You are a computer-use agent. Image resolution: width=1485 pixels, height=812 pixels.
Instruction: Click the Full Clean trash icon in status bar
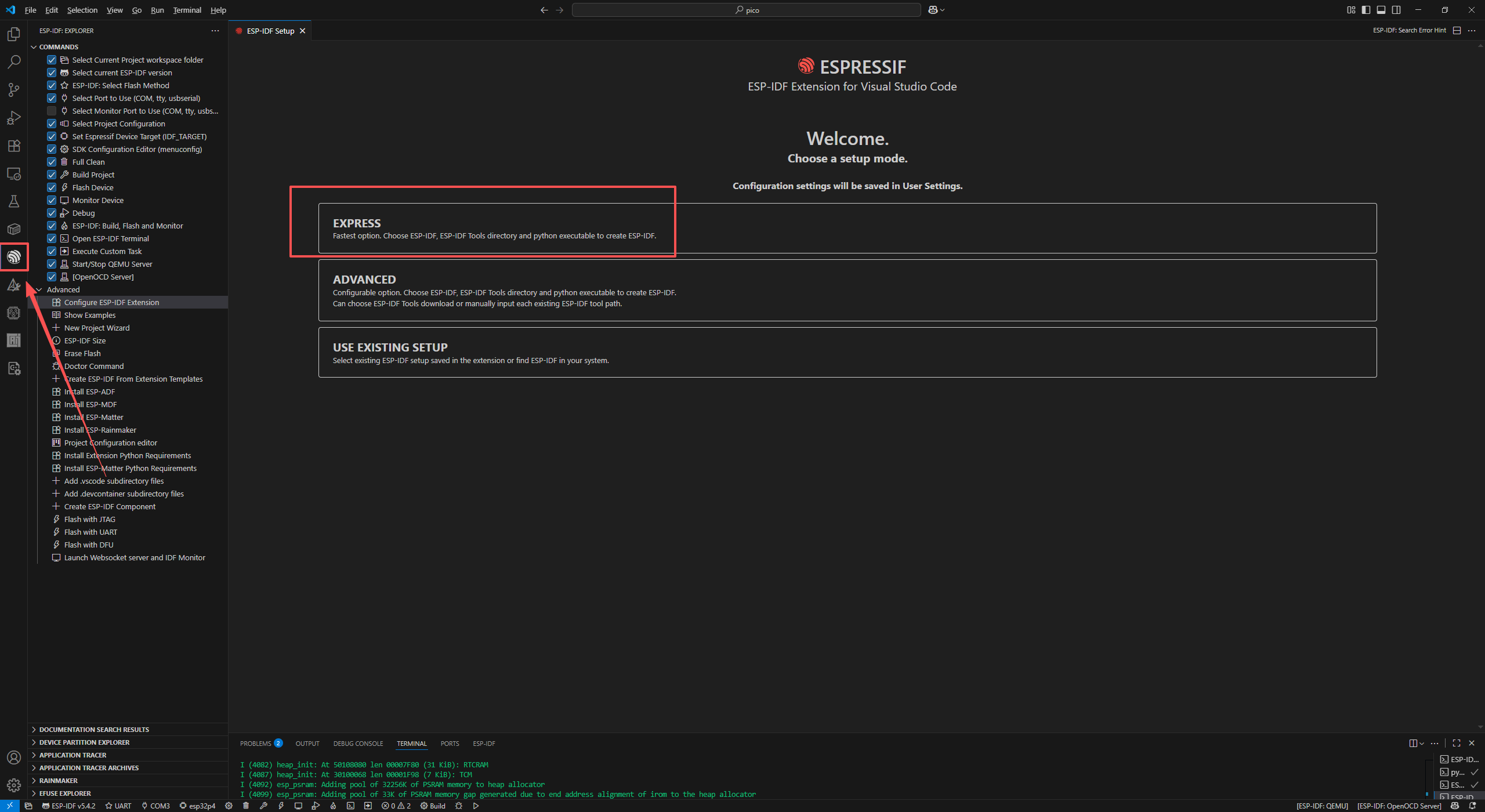(246, 806)
